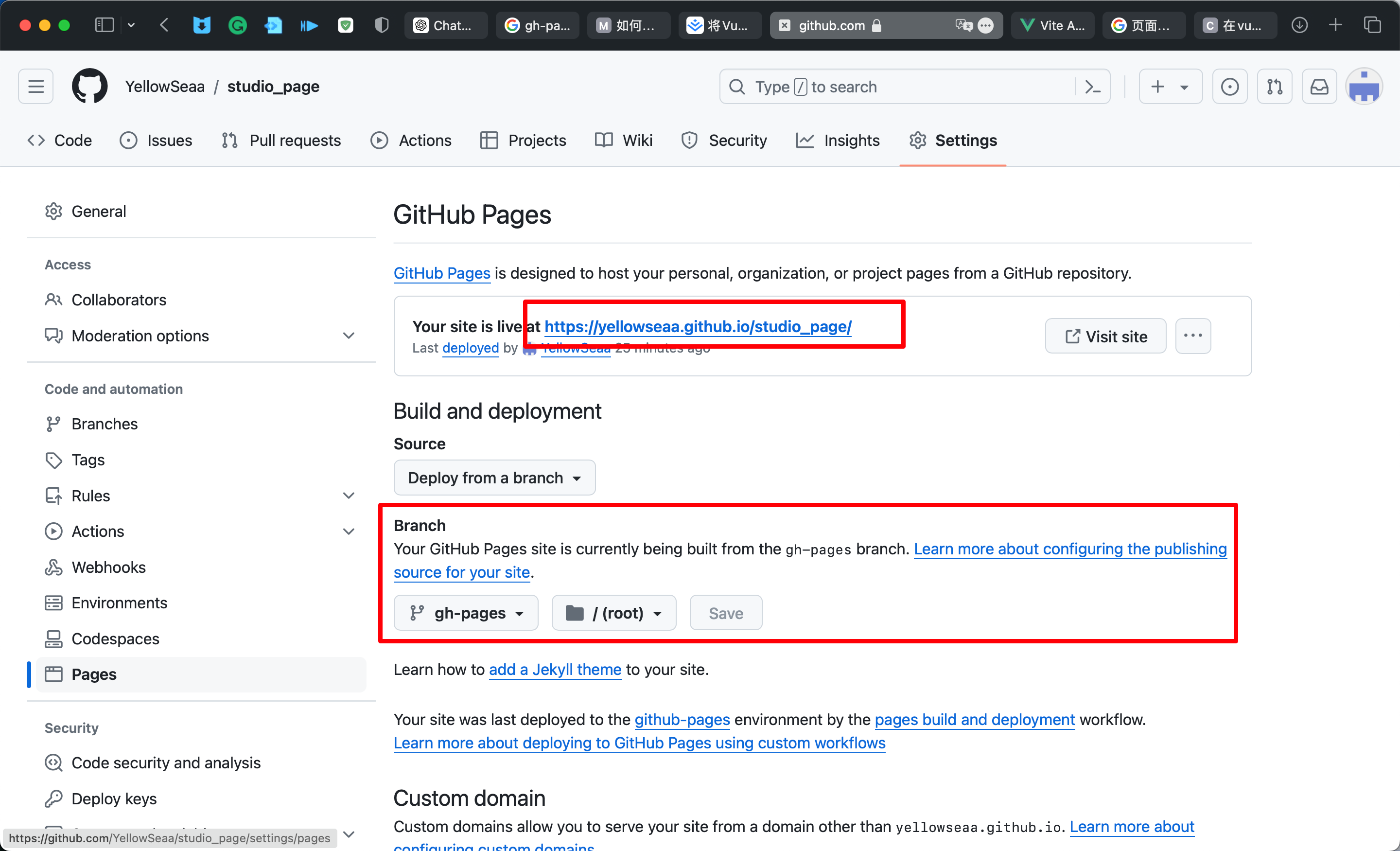
Task: Open the GitHub hamburger navigation menu
Action: point(36,87)
